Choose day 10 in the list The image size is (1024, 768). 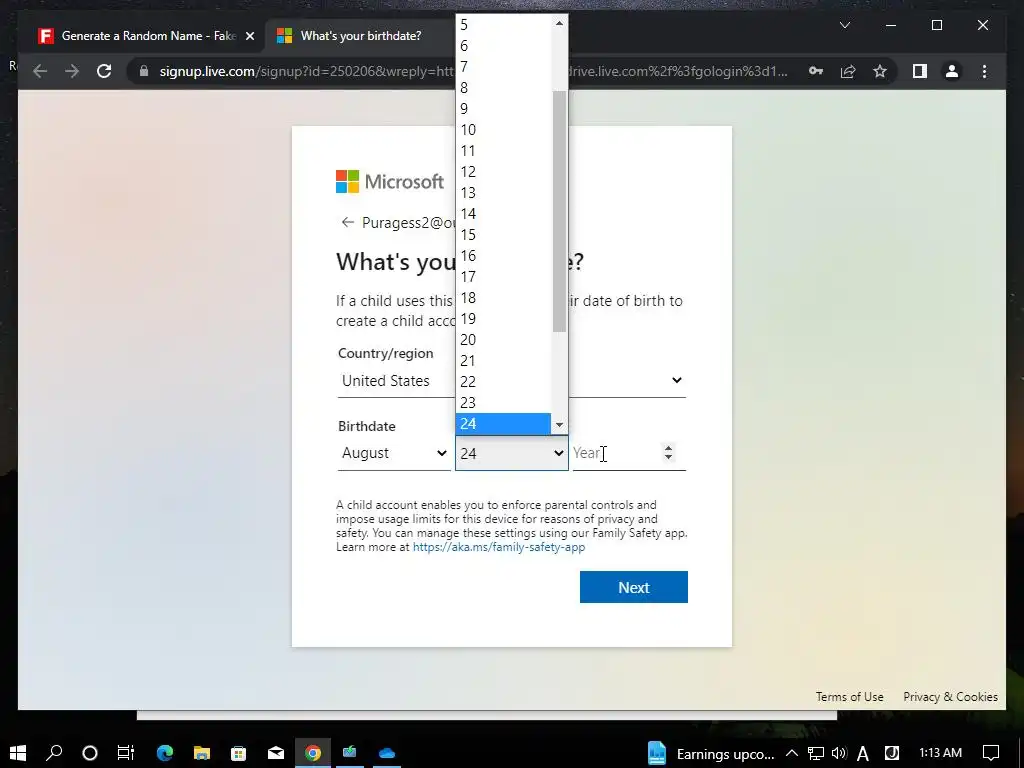(503, 130)
